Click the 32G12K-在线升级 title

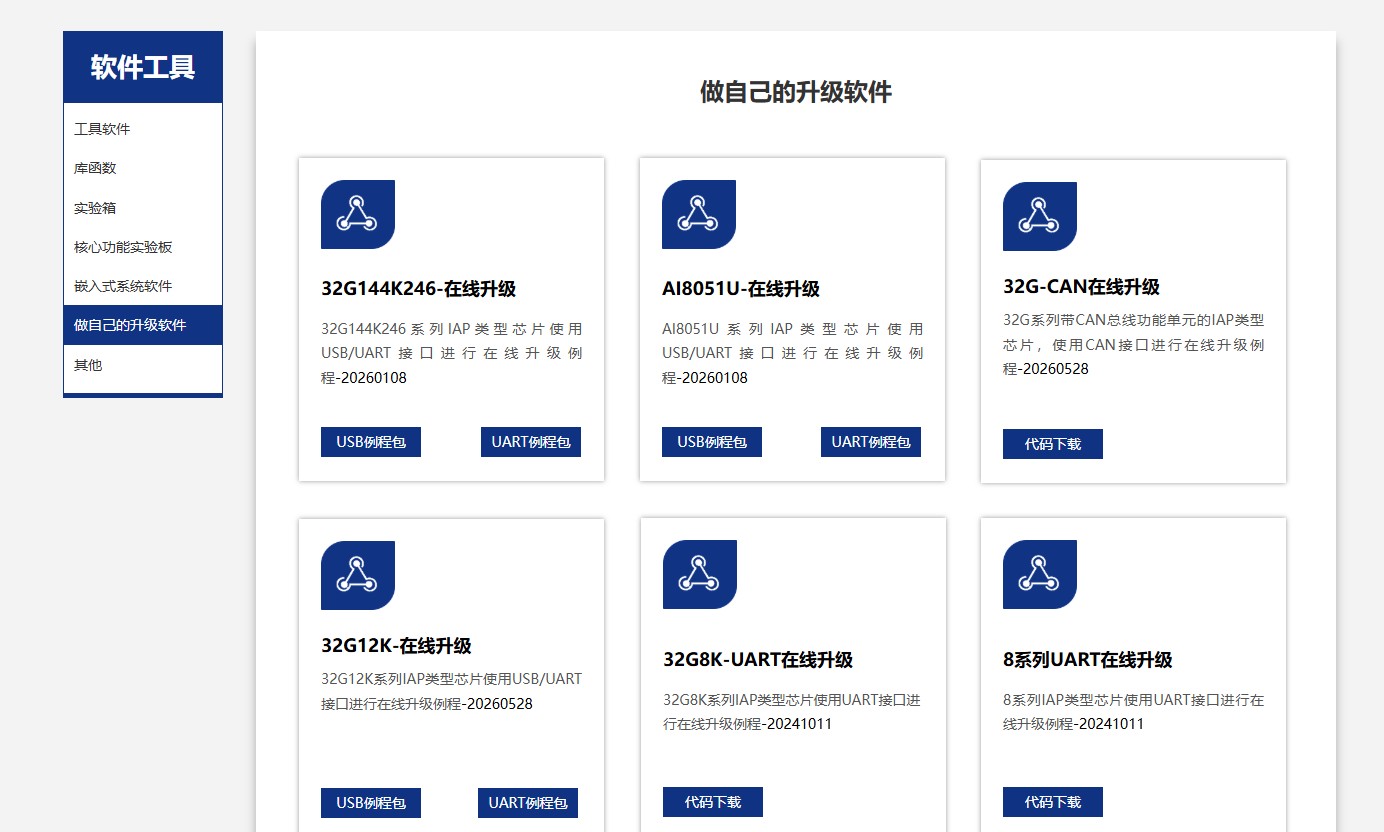coord(396,646)
